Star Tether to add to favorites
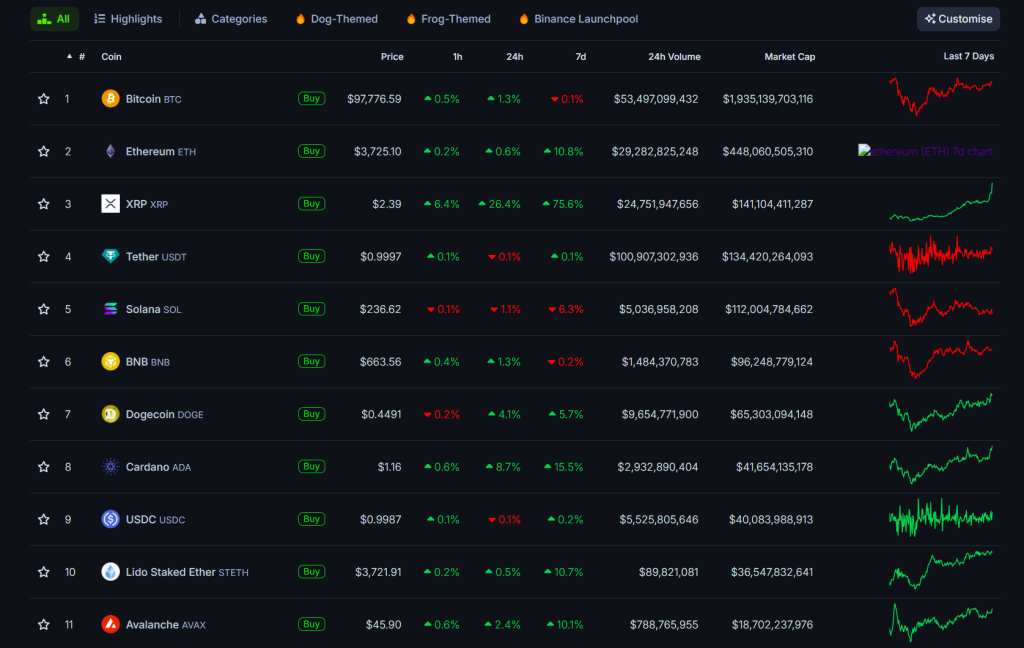This screenshot has width=1024, height=648. click(44, 257)
